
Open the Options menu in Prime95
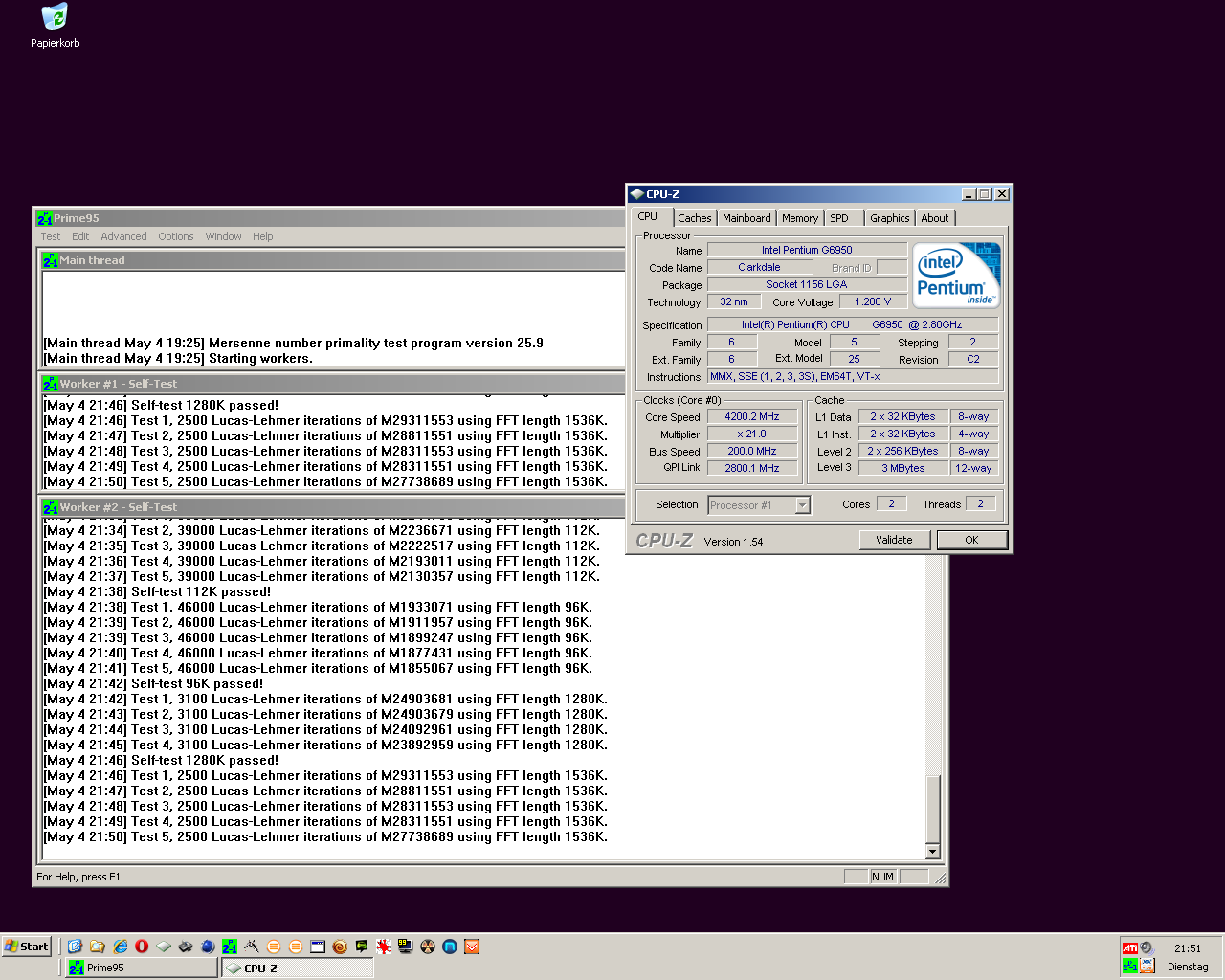click(176, 236)
